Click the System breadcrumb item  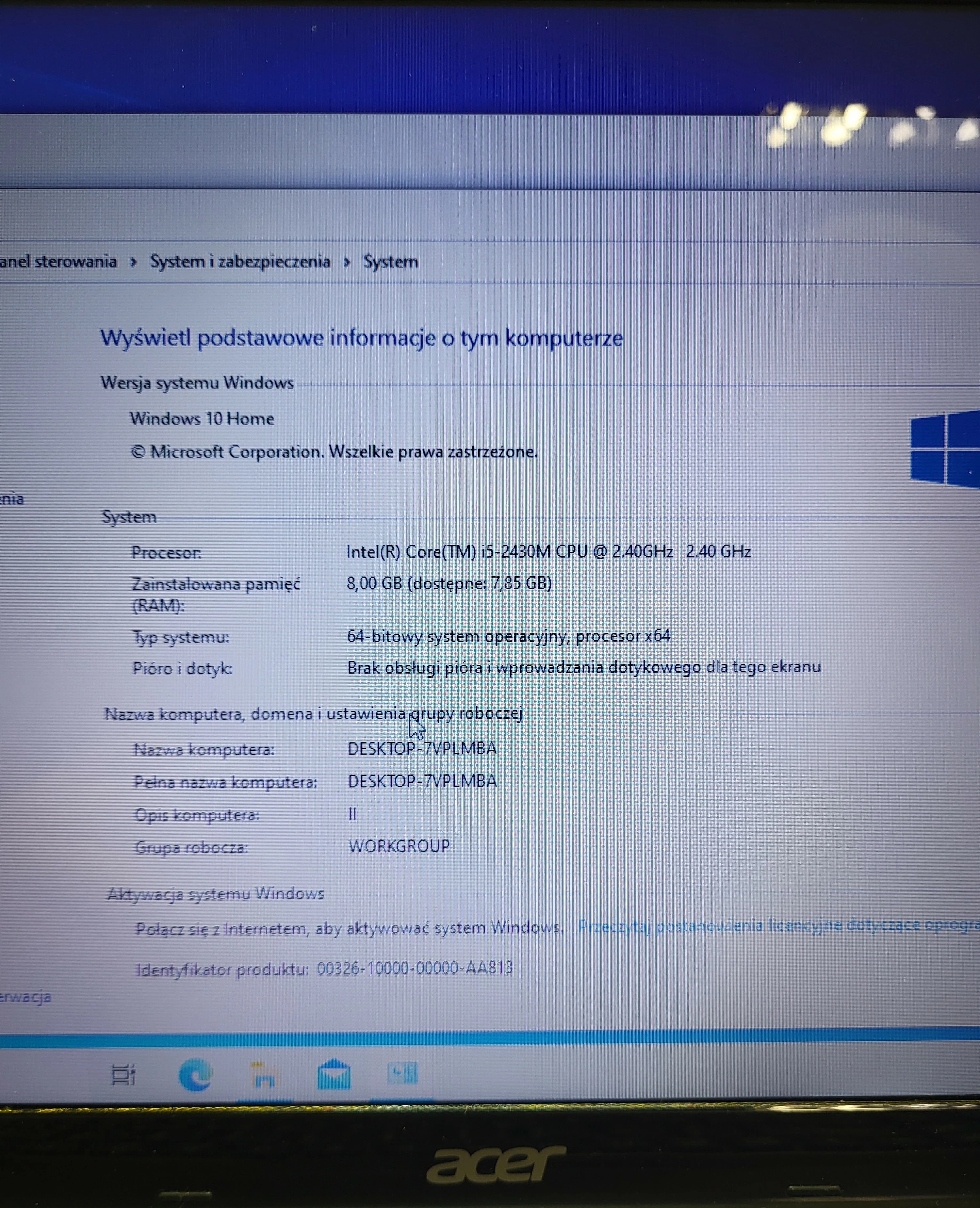pyautogui.click(x=391, y=262)
